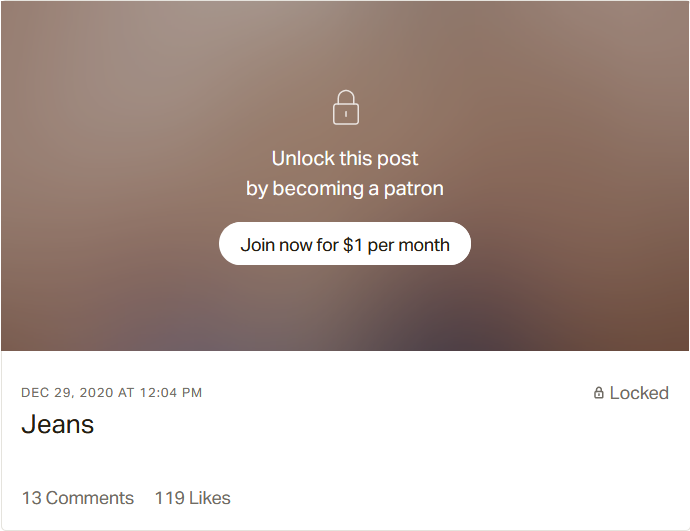The height and width of the screenshot is (531, 690).
Task: Click the Locked status label
Action: (x=639, y=393)
